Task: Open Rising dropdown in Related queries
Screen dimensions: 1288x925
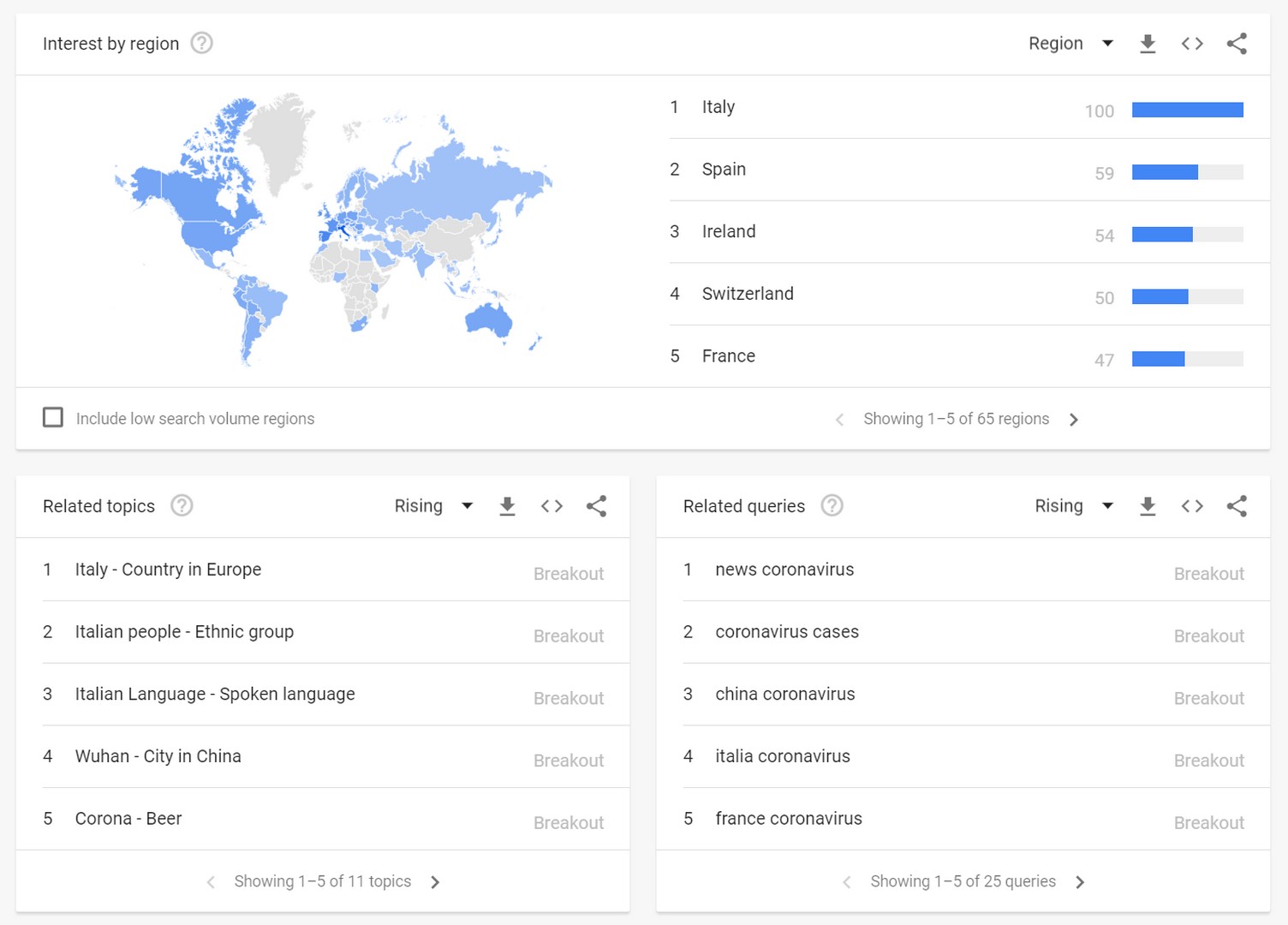Action: tap(1074, 506)
